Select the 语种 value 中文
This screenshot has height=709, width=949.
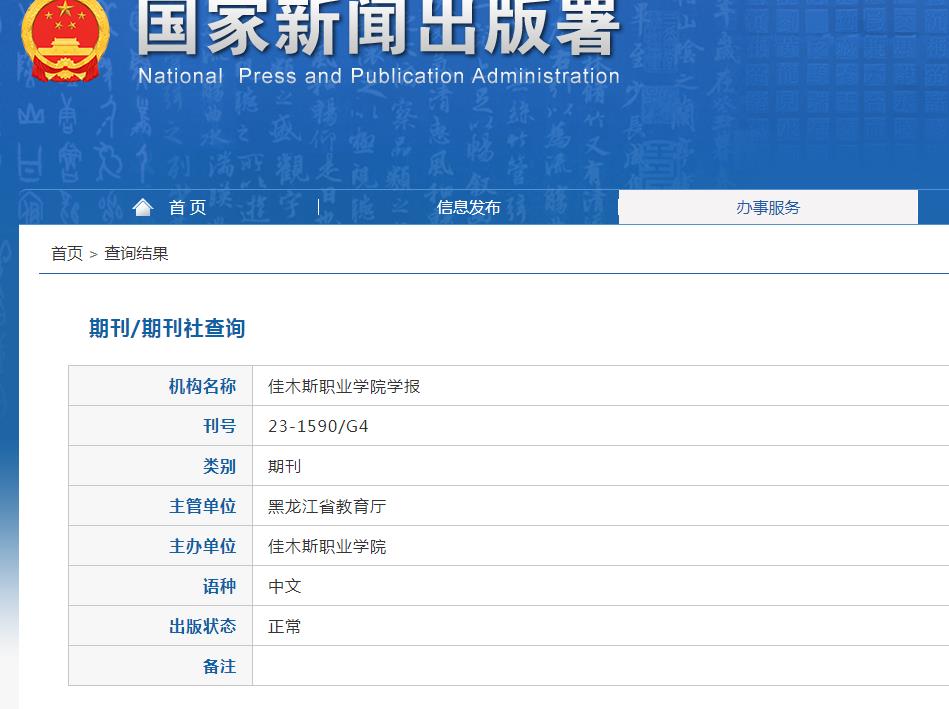tap(283, 586)
